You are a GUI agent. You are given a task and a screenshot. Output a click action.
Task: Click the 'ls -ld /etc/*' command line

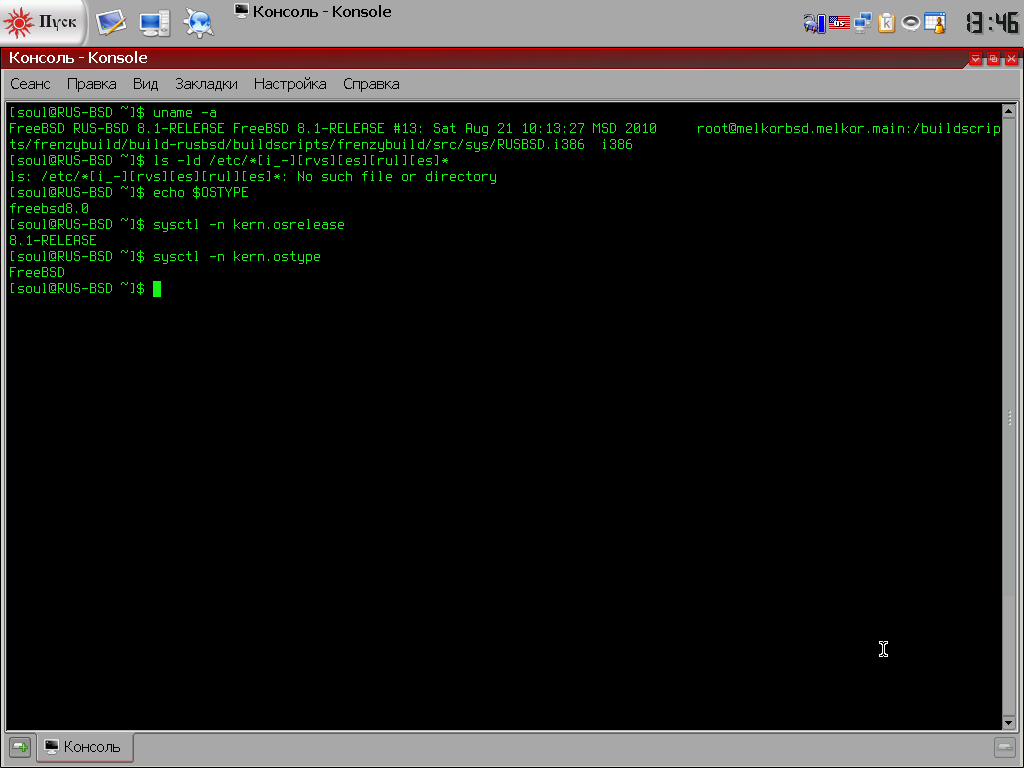click(x=300, y=161)
